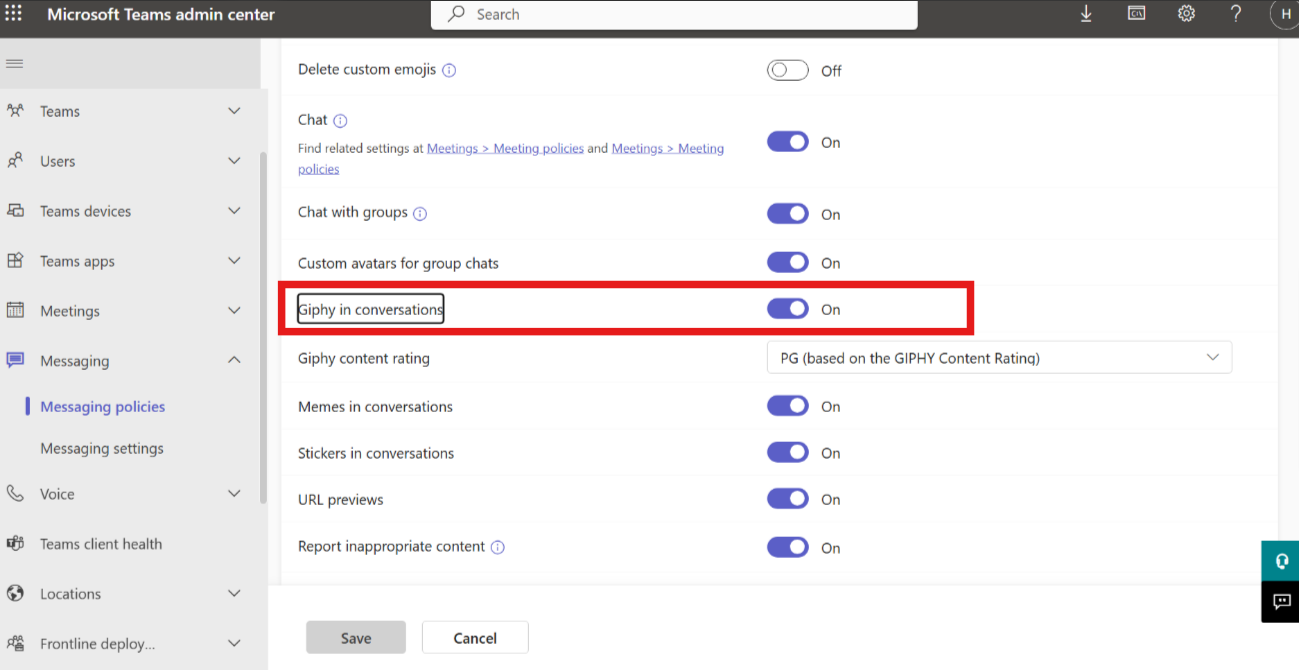The width and height of the screenshot is (1299, 670).
Task: Expand the Teams menu chevron
Action: [234, 111]
